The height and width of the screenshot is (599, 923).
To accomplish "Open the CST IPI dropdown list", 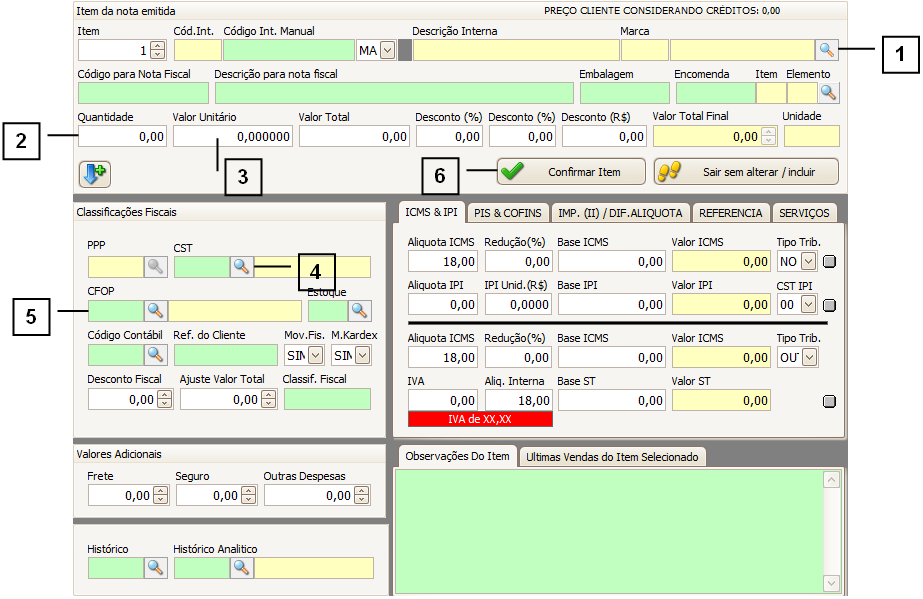I will [808, 305].
